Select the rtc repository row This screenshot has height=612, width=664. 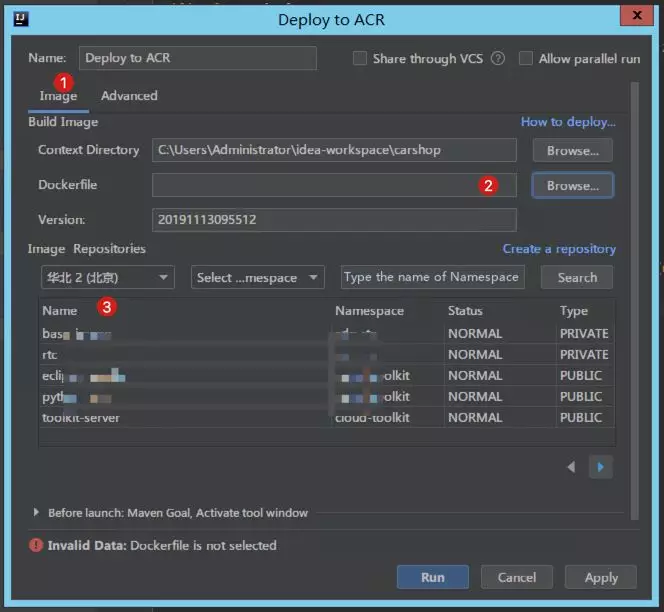pyautogui.click(x=326, y=354)
